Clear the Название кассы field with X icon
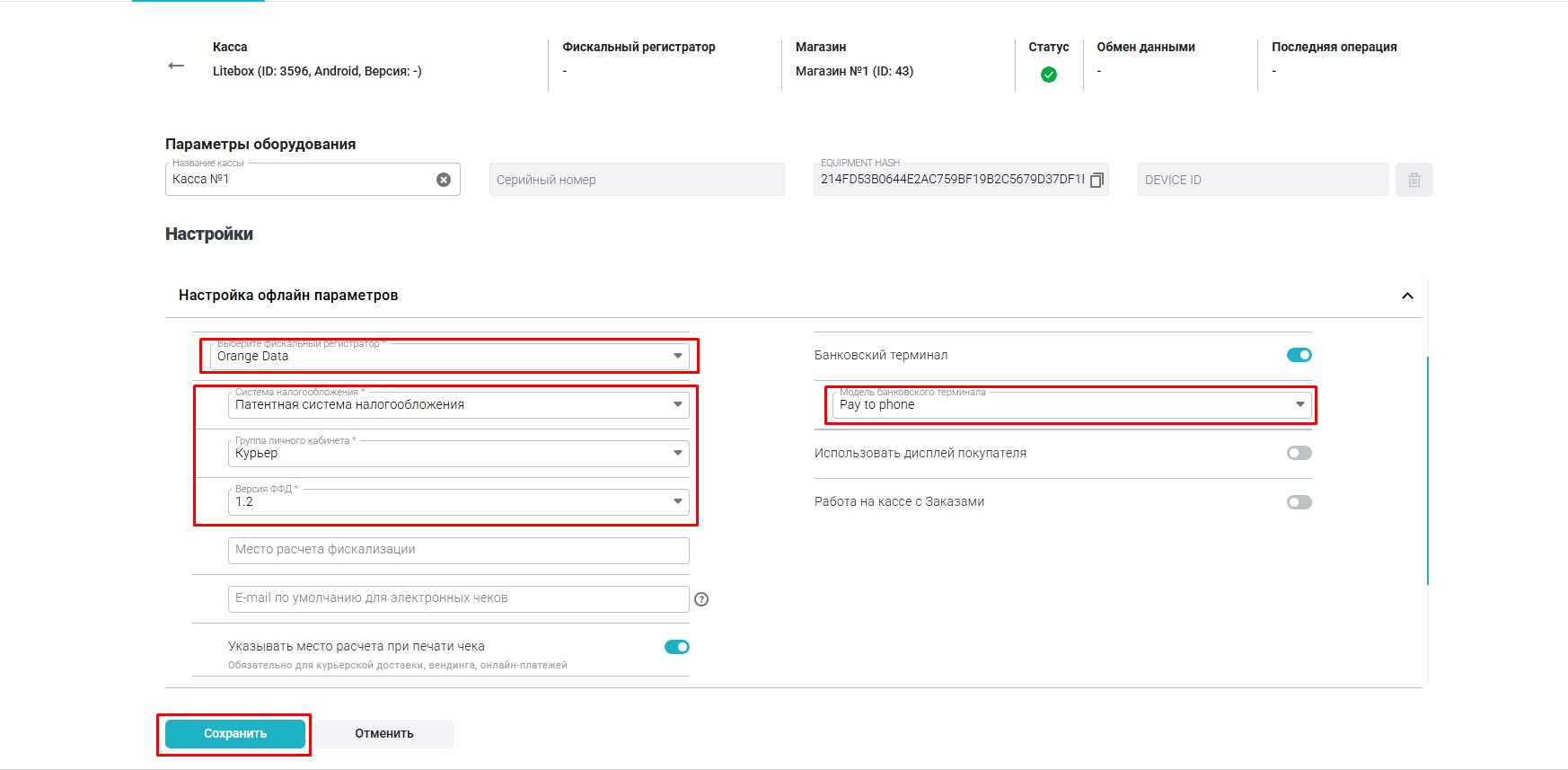The width and height of the screenshot is (1568, 770). coord(444,180)
